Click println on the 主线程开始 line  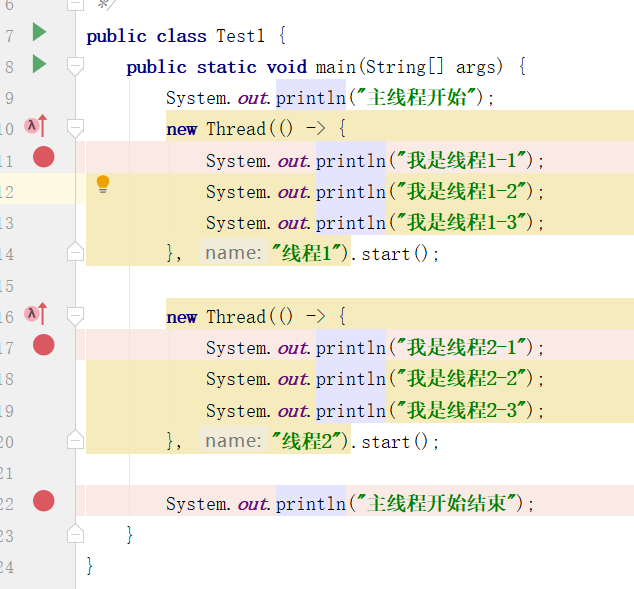[311, 98]
